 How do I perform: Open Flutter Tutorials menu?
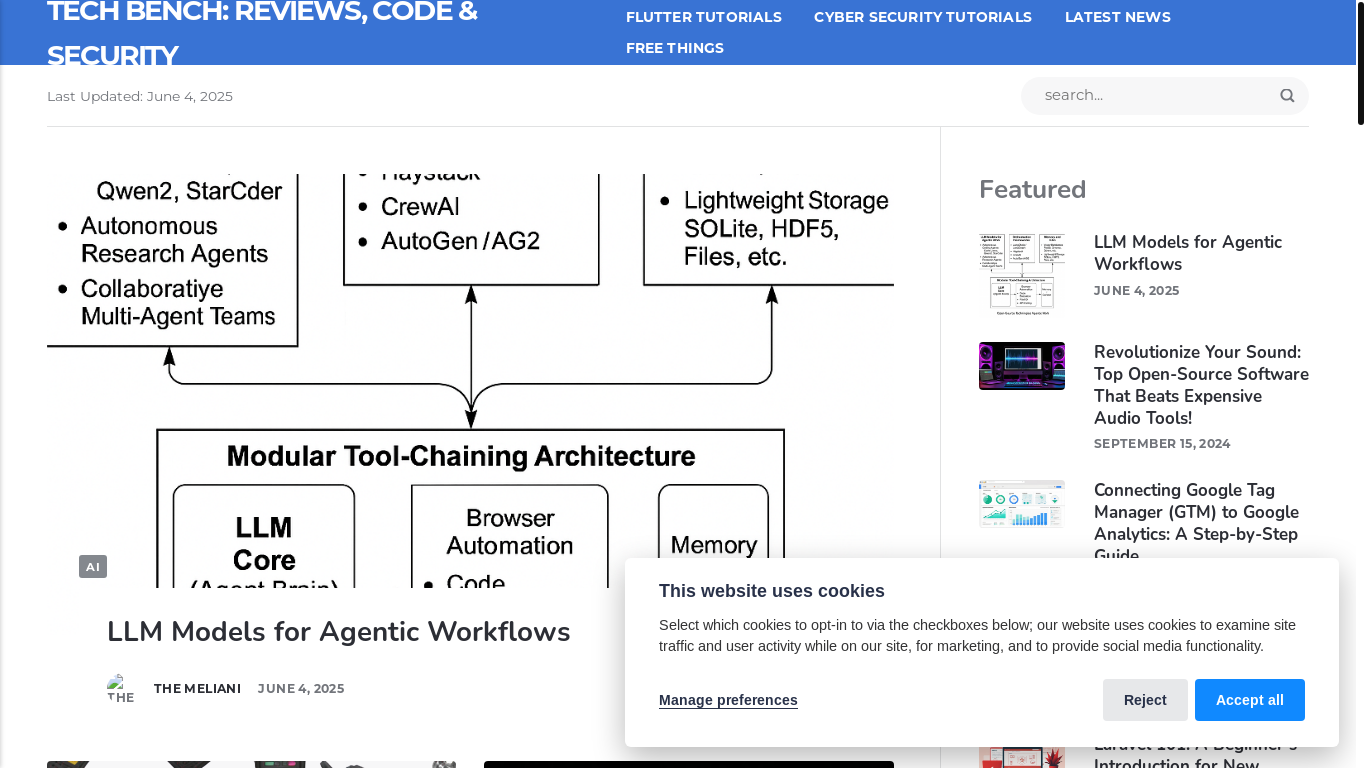point(704,17)
